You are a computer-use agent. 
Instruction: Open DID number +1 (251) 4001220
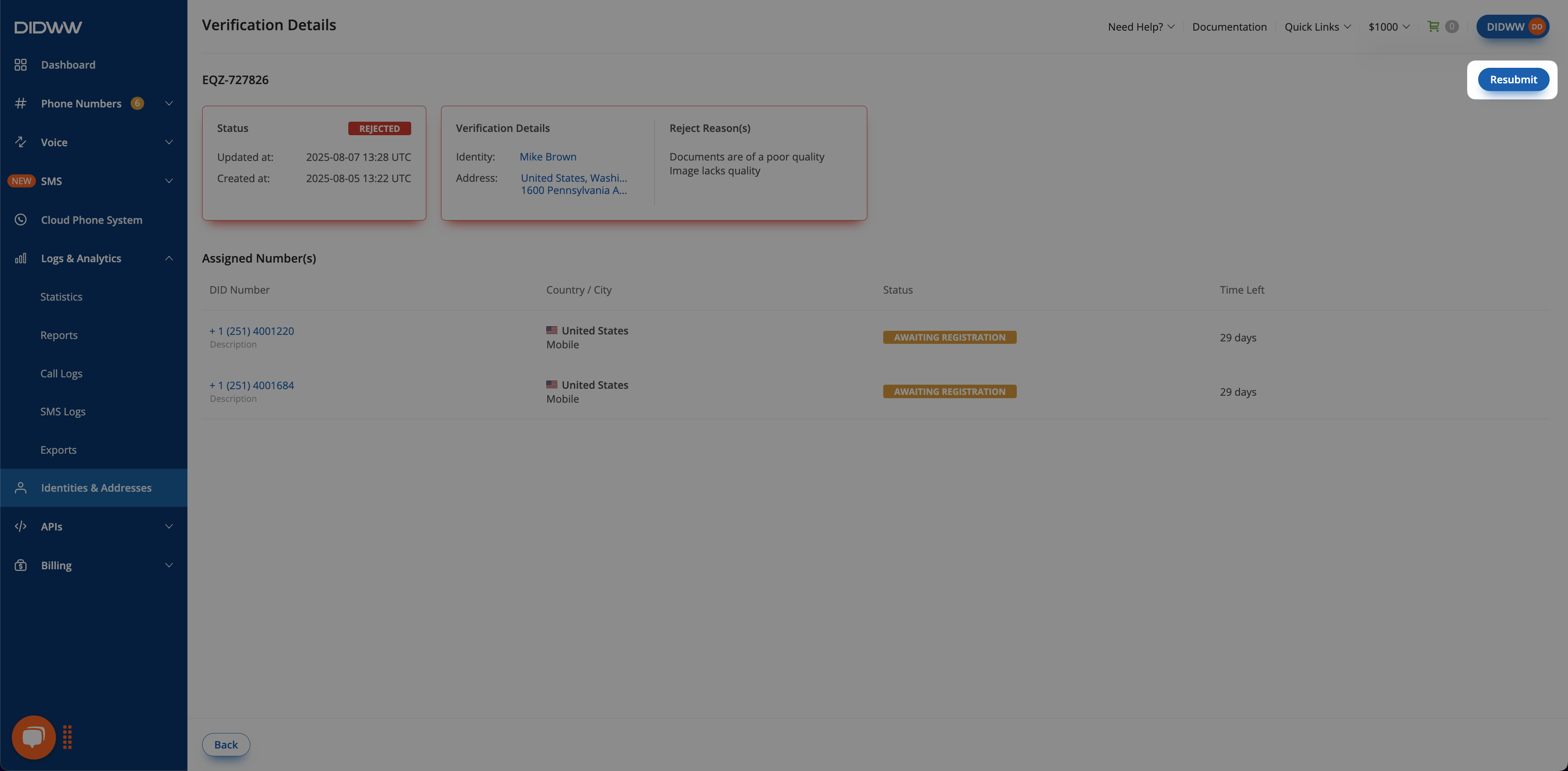(x=252, y=331)
